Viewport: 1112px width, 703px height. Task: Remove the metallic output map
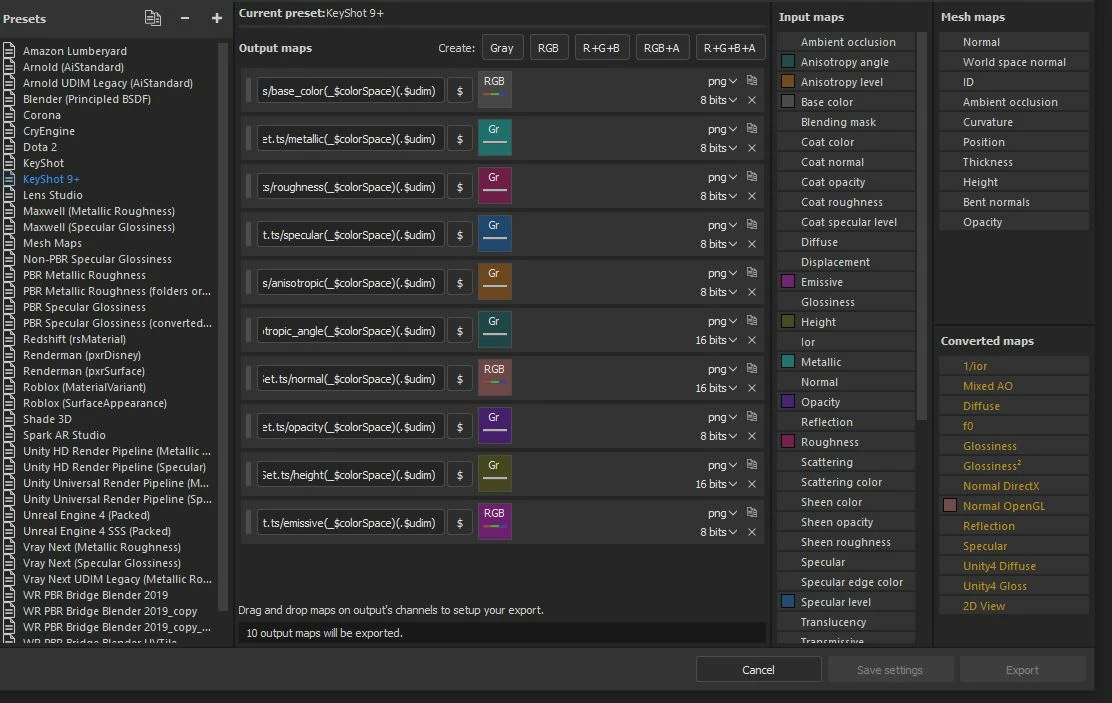pos(752,148)
